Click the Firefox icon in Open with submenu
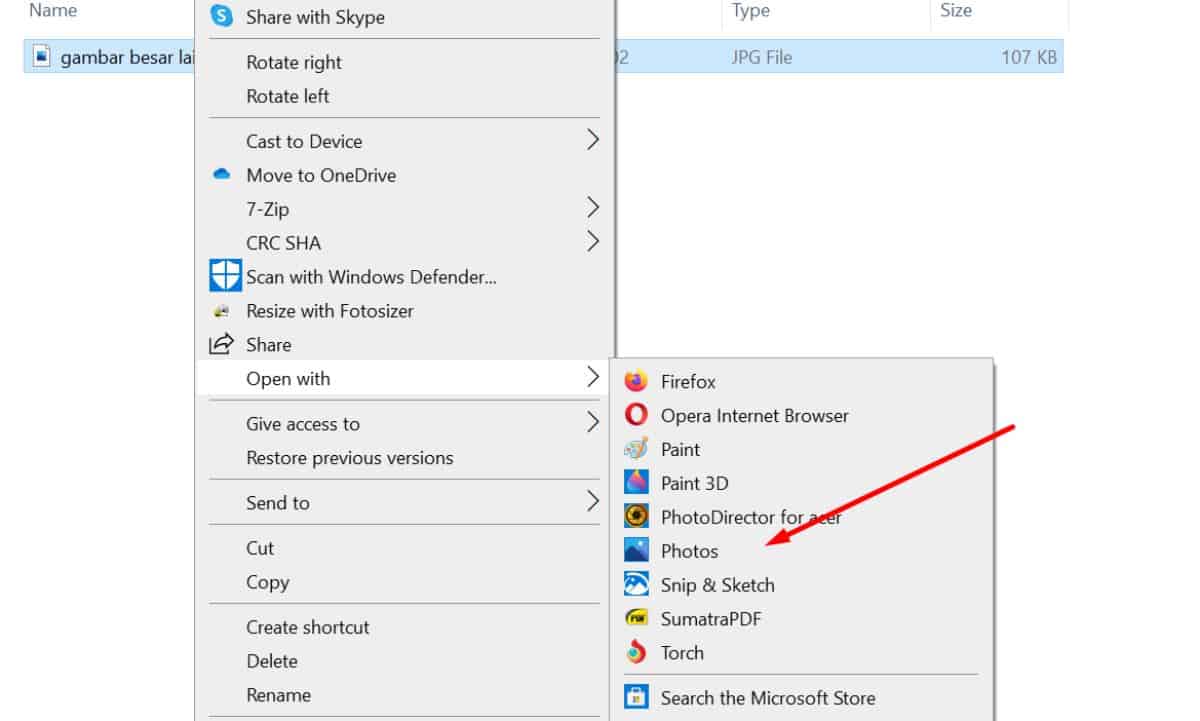The height and width of the screenshot is (721, 1200). (636, 381)
